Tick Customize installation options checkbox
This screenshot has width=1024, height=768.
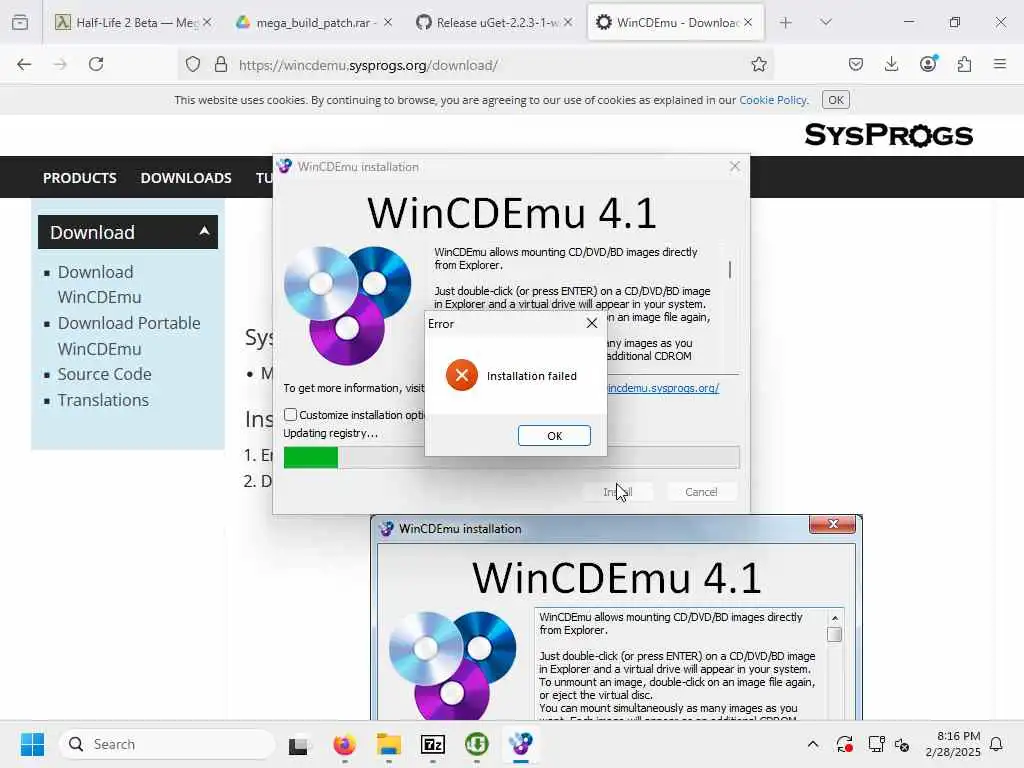291,415
